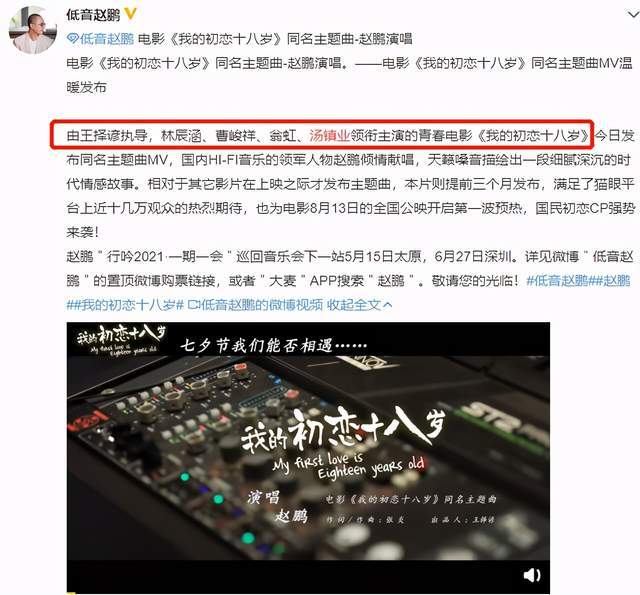Open 低音赵鹏 profile avatar picture
The width and height of the screenshot is (640, 595).
point(32,30)
